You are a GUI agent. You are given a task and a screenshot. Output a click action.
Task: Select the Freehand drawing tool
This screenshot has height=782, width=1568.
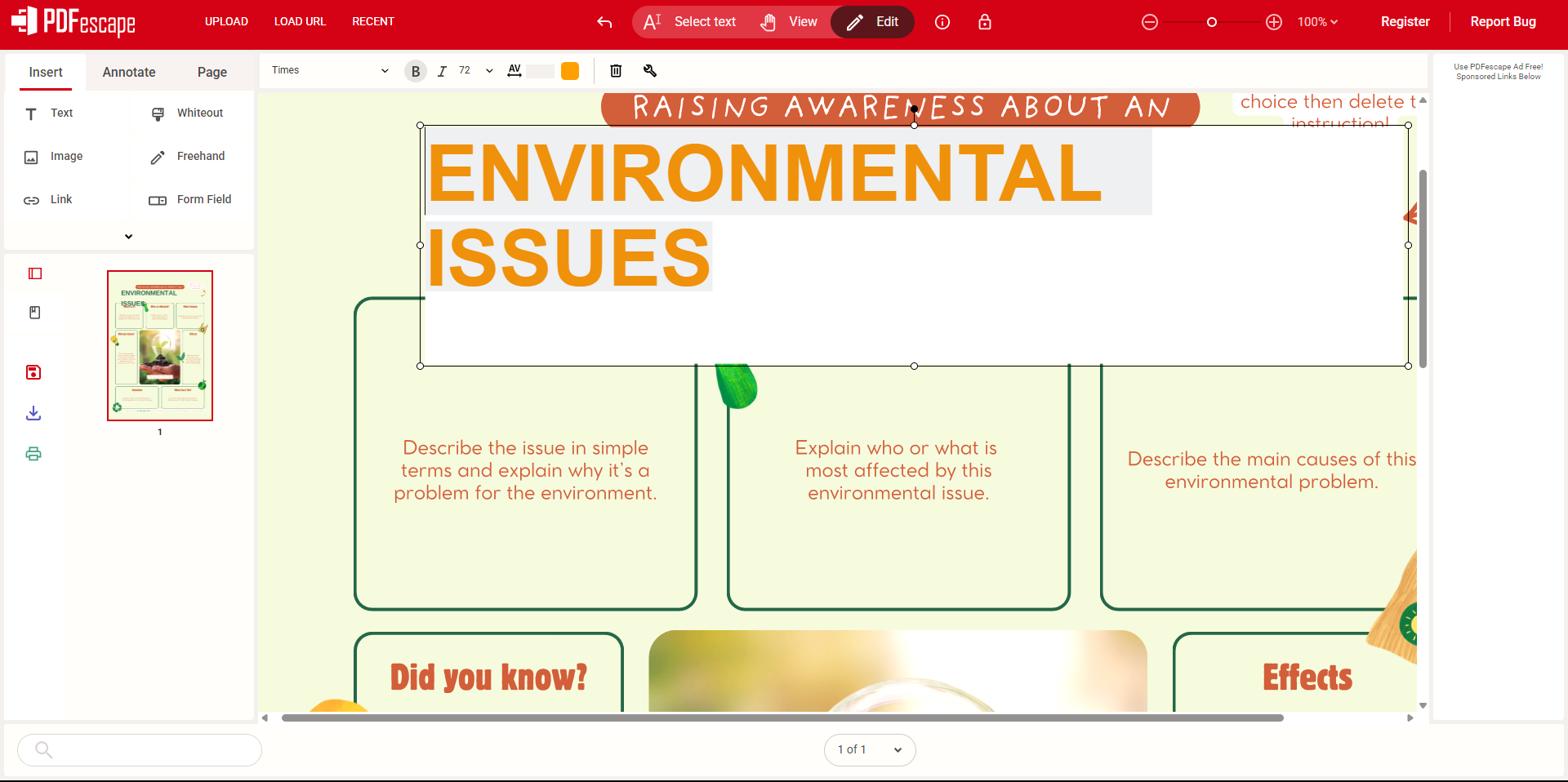tap(187, 157)
